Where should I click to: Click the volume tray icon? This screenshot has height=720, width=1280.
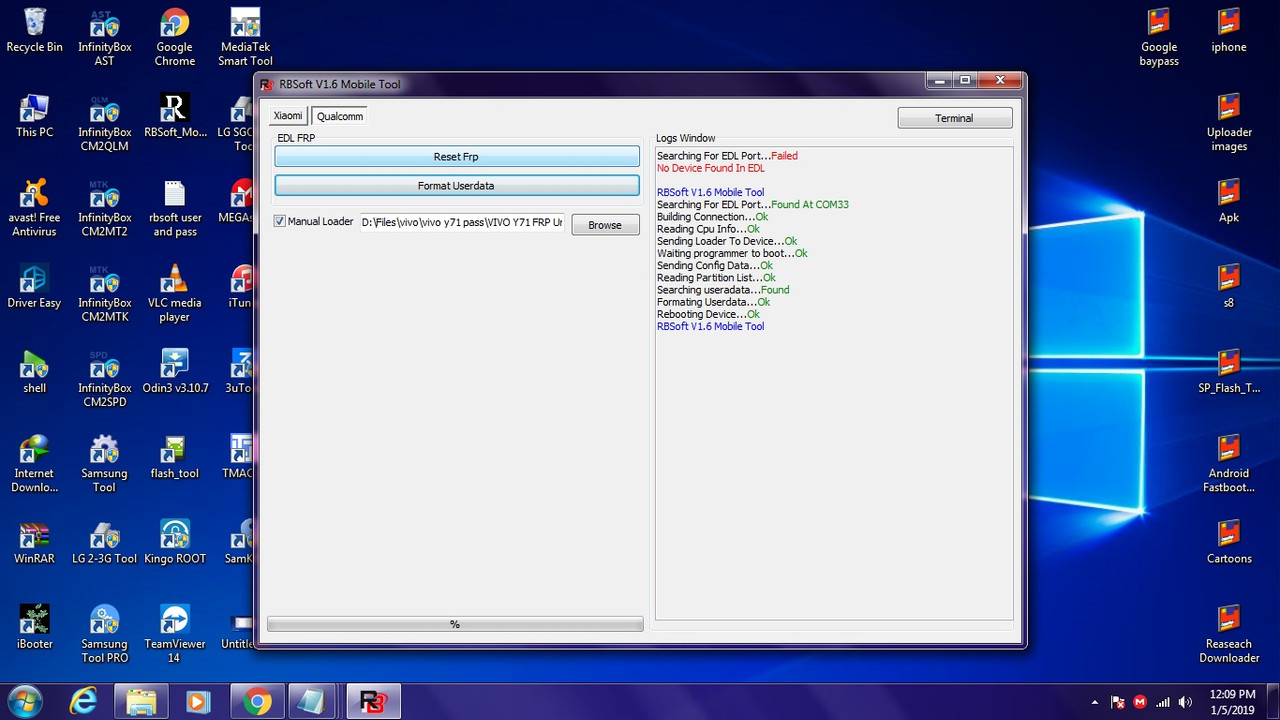click(x=1185, y=702)
